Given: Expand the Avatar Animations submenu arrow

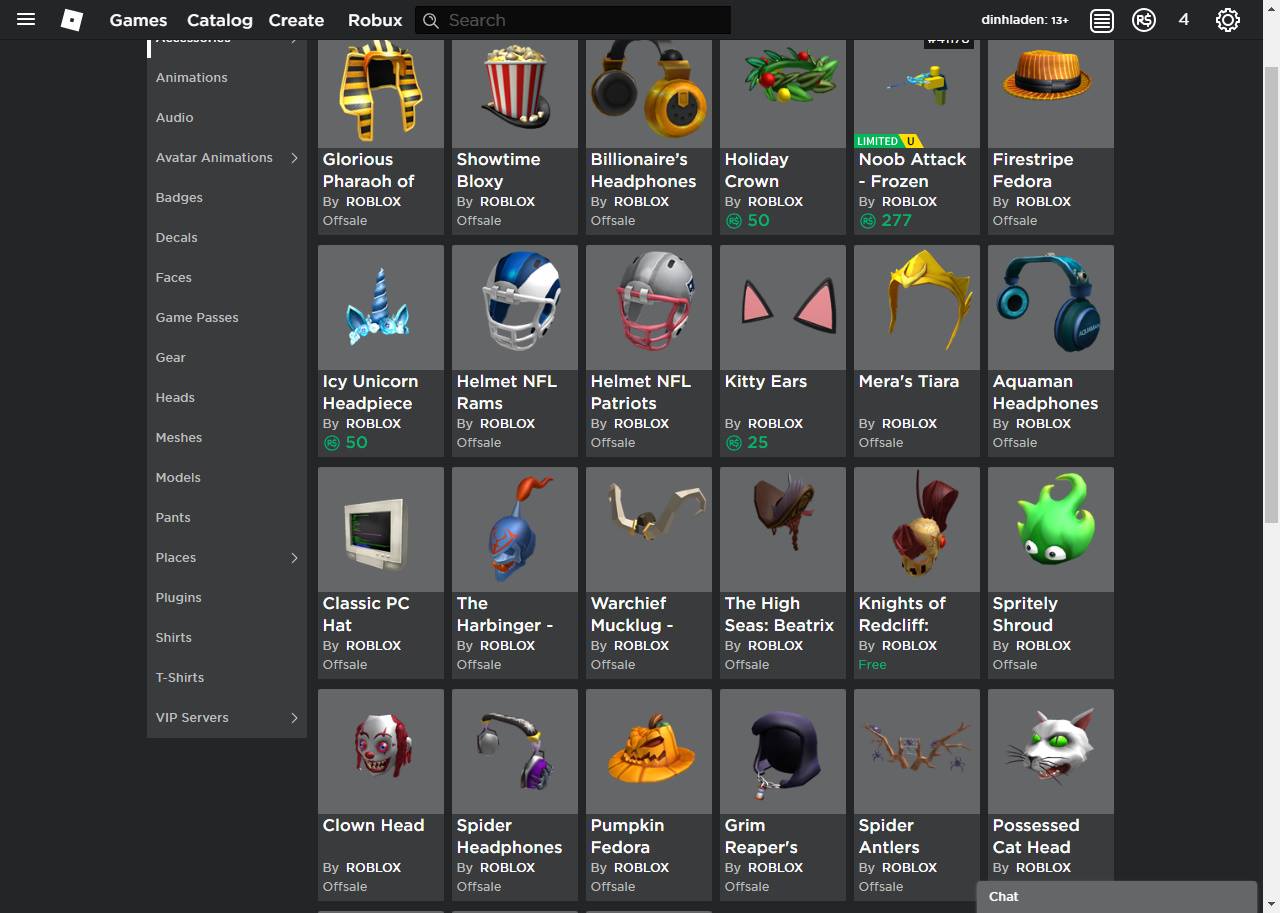Looking at the screenshot, I should 294,157.
